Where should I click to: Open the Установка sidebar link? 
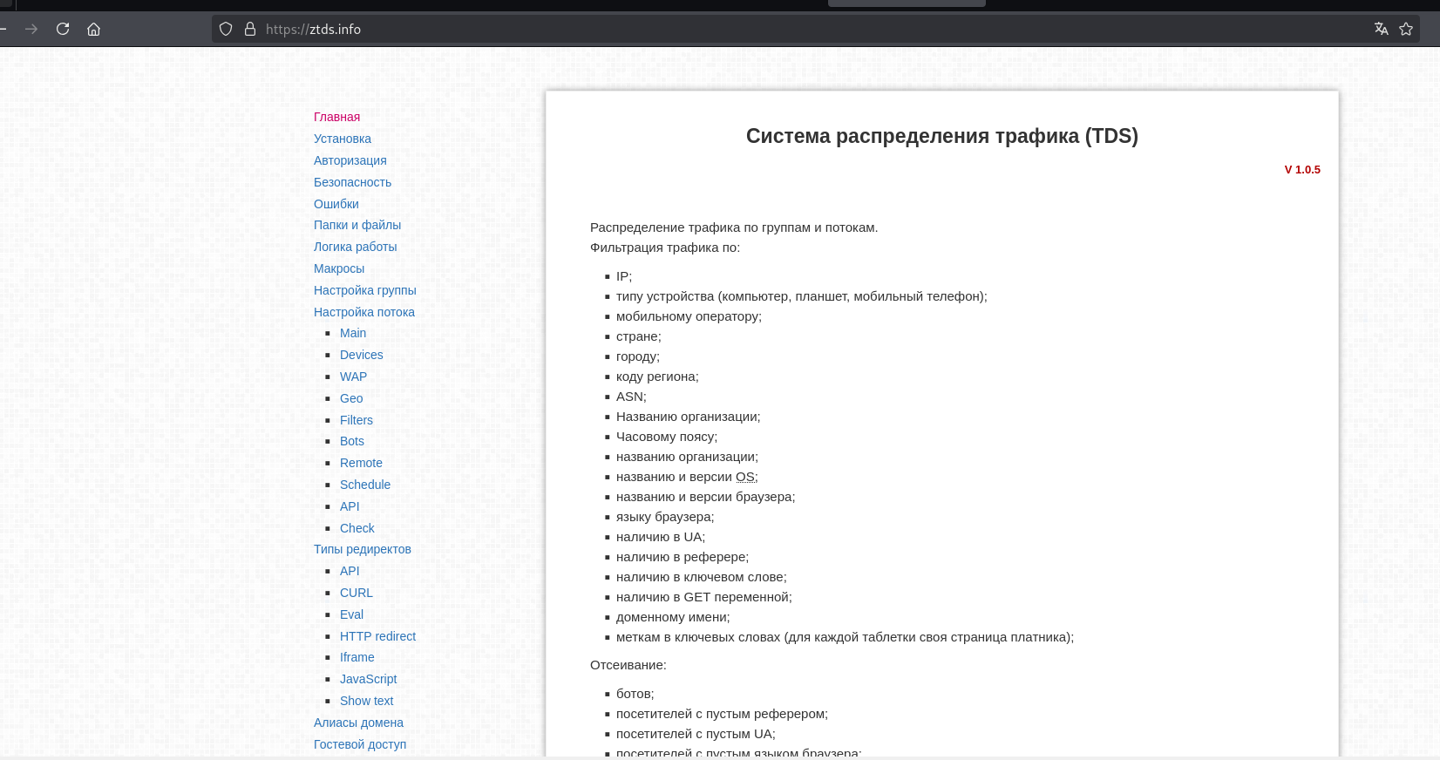coord(342,139)
